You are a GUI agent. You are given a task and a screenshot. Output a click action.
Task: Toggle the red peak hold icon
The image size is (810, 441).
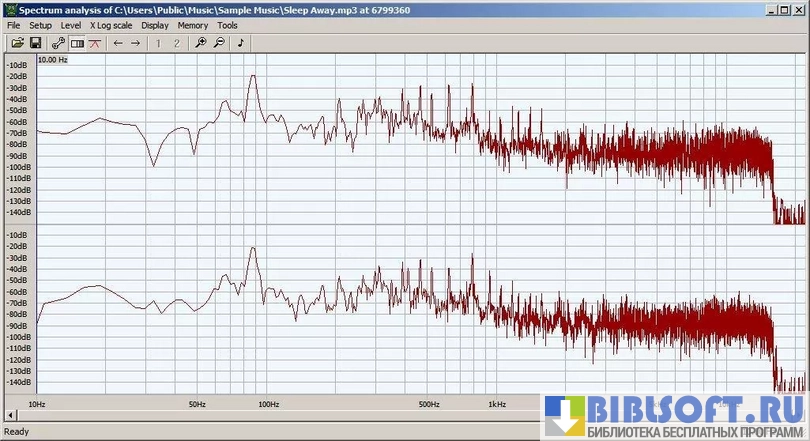pos(94,43)
